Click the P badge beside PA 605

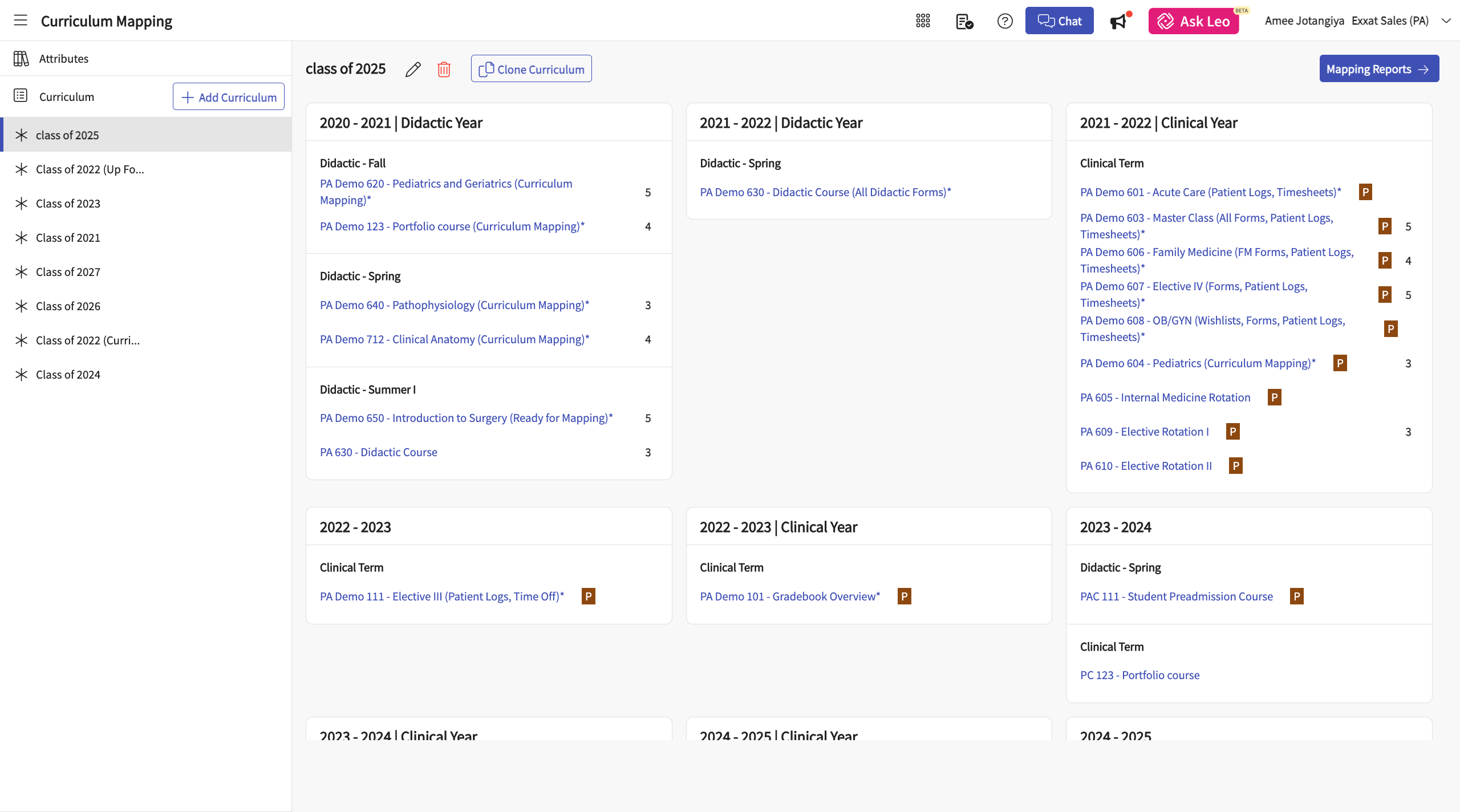(1274, 397)
